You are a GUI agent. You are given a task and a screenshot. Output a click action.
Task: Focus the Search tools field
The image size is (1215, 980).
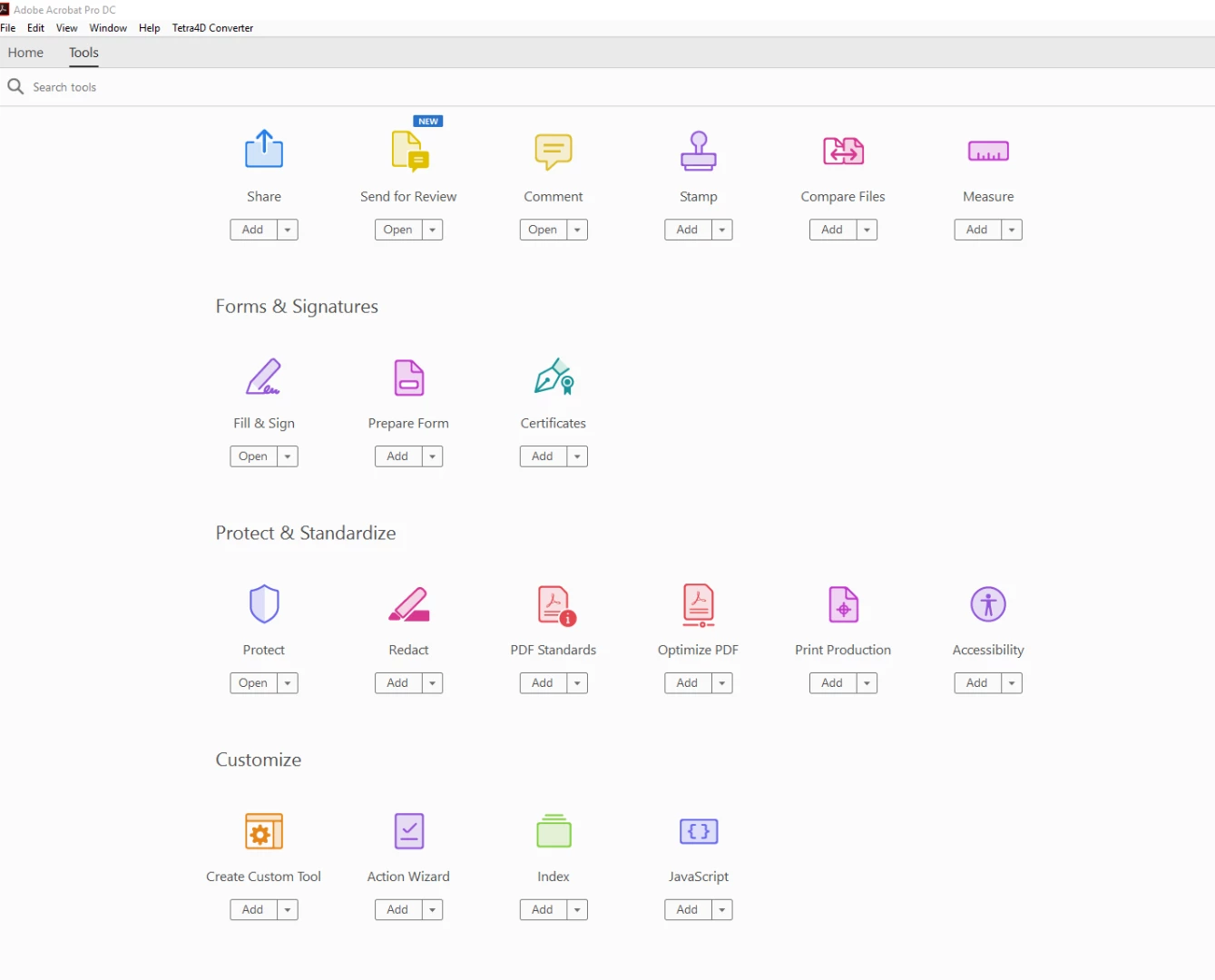(608, 87)
